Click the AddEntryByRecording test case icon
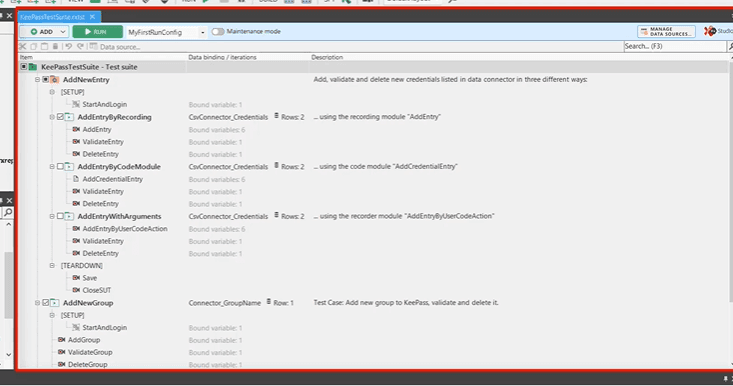The image size is (733, 386). click(x=69, y=117)
